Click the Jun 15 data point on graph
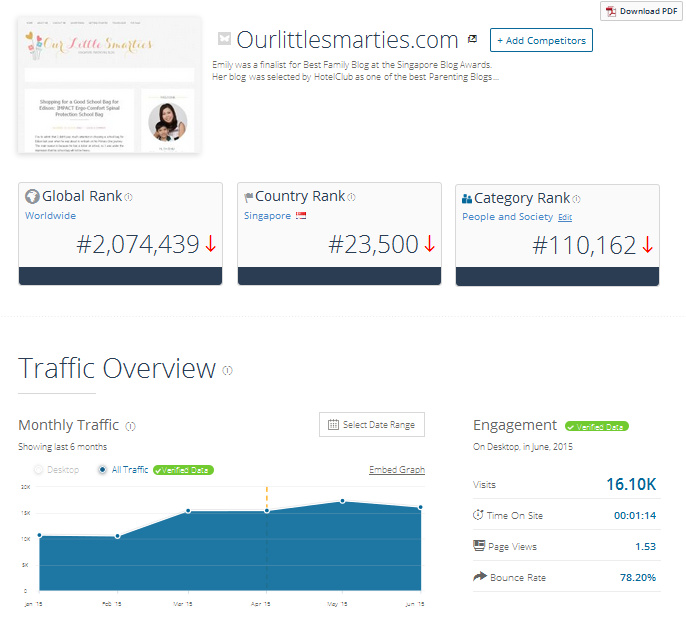The width and height of the screenshot is (686, 626). click(420, 507)
